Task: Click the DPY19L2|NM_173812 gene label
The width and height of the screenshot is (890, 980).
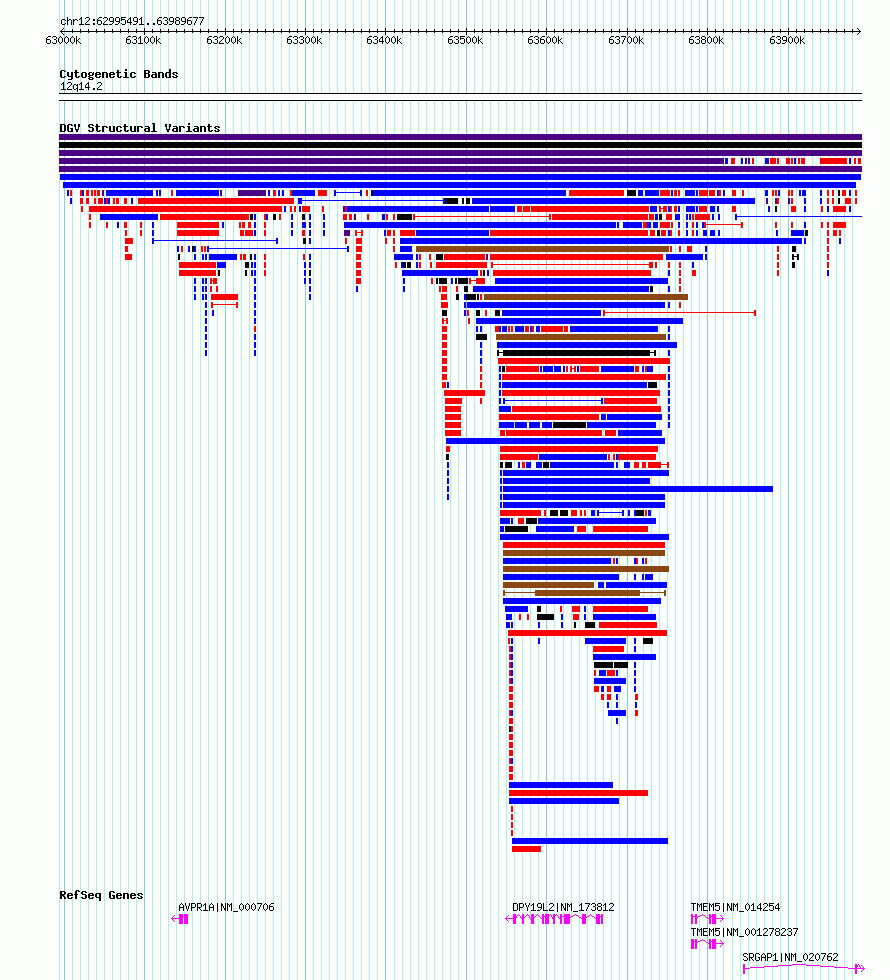Action: pyautogui.click(x=563, y=907)
